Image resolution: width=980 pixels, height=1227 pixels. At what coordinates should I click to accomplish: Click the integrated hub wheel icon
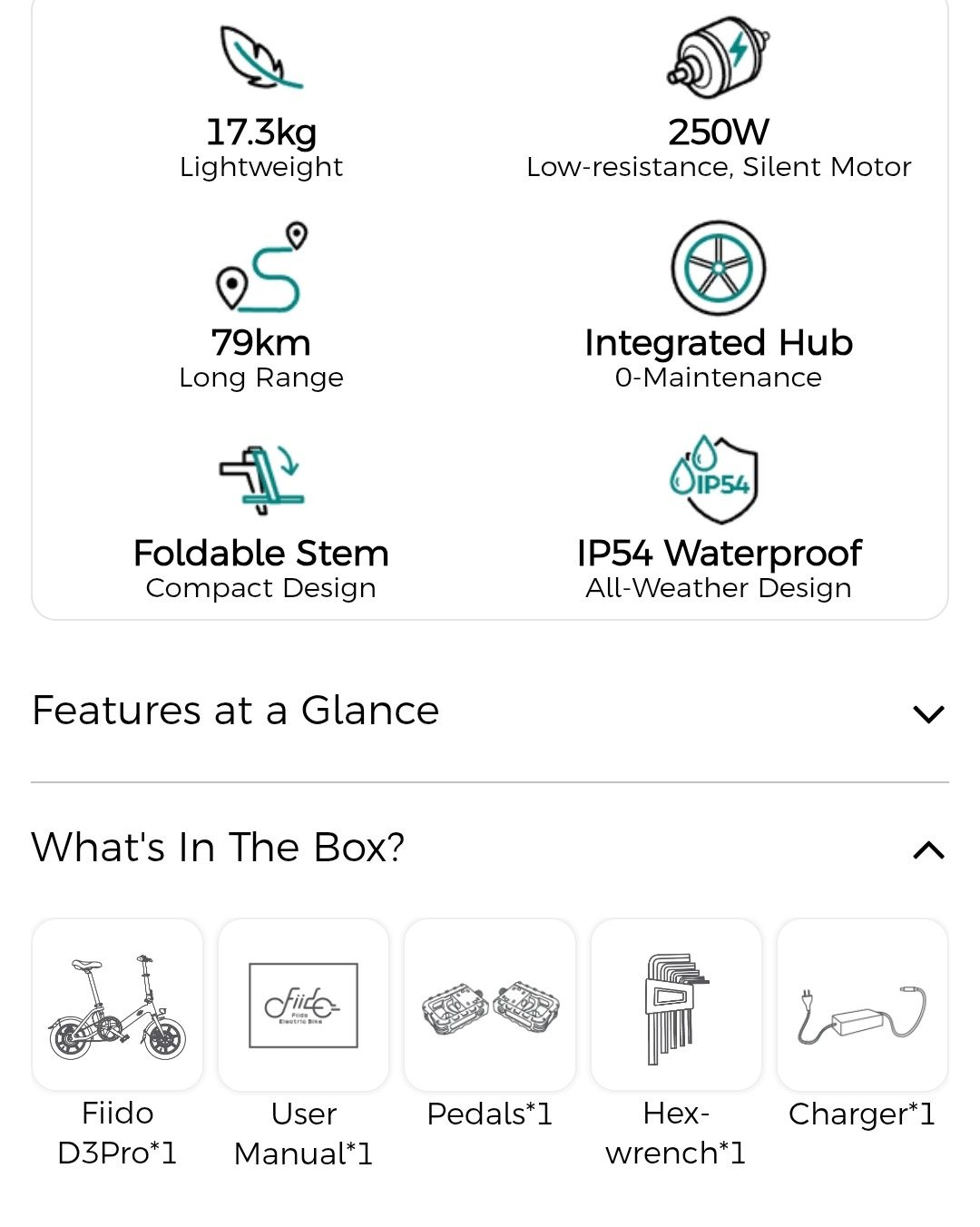click(718, 268)
